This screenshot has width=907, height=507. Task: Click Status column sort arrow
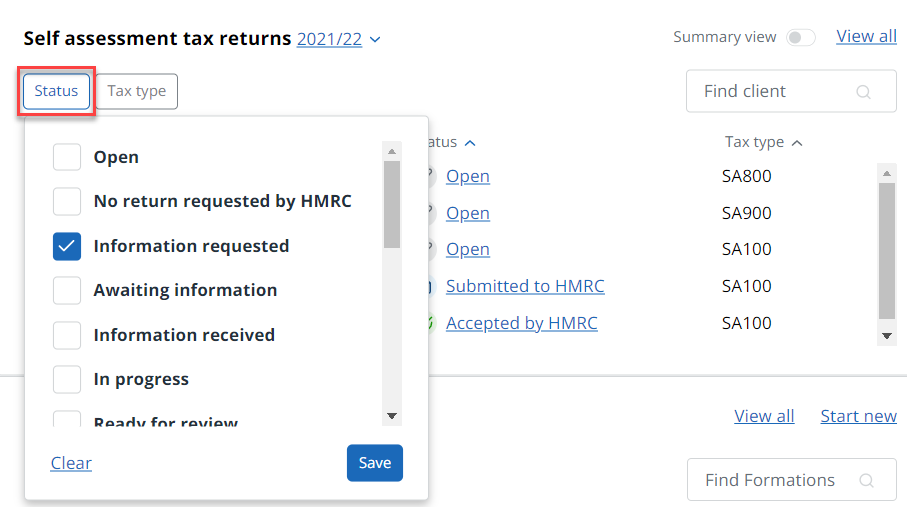[471, 143]
